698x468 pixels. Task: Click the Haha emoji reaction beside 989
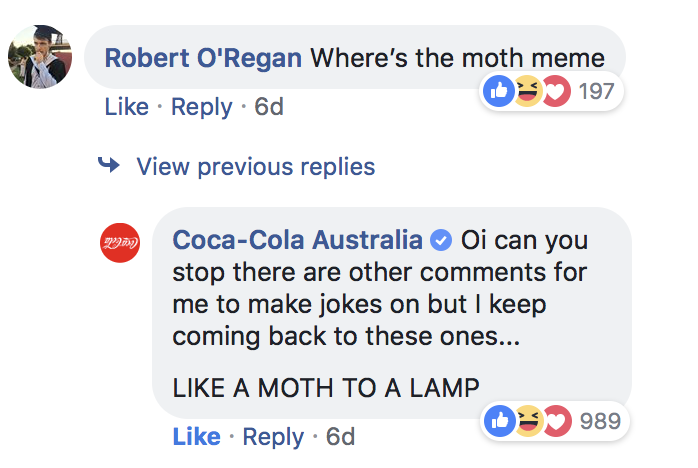click(527, 421)
